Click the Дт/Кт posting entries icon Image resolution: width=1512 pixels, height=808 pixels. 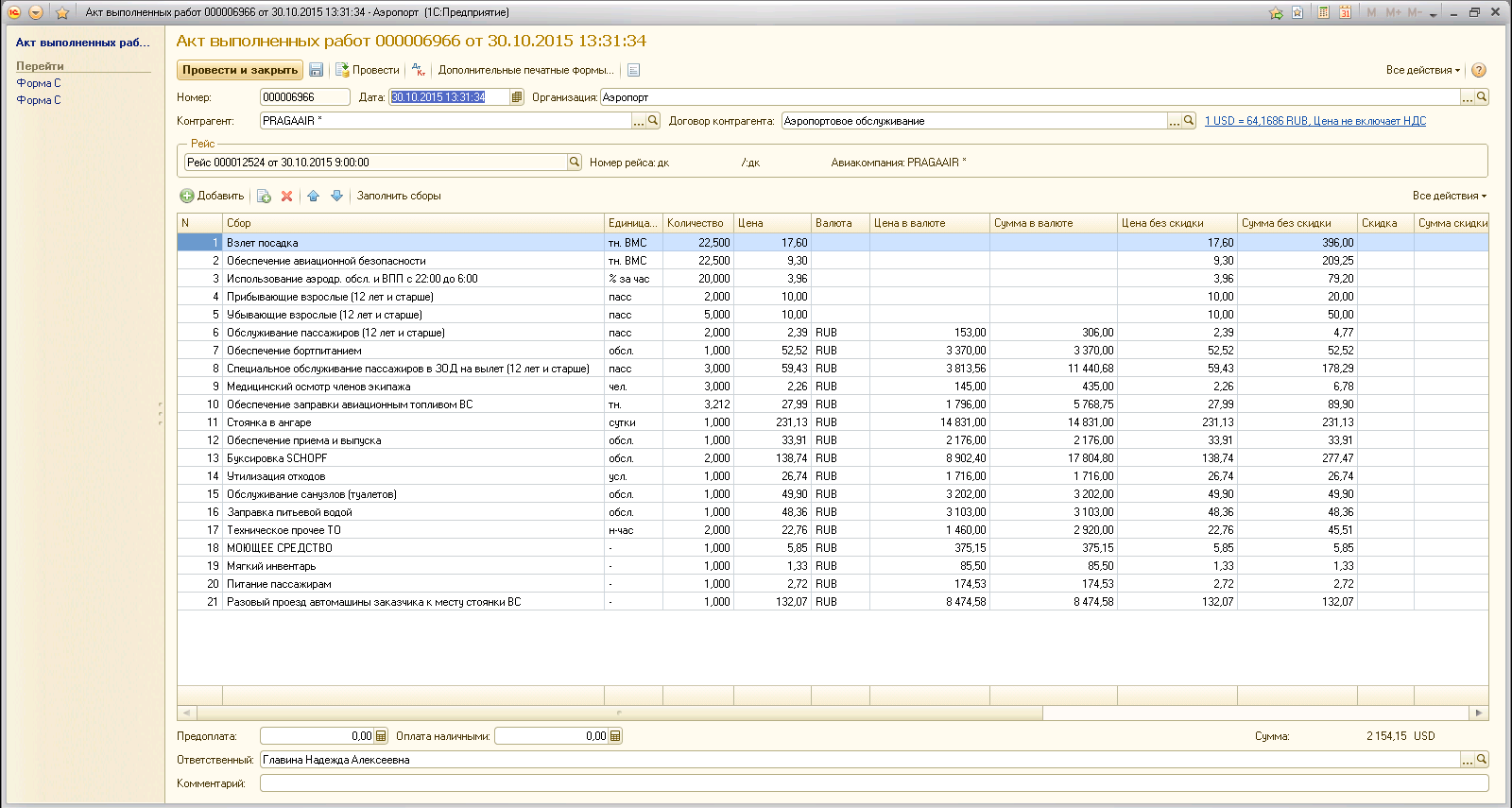point(419,70)
